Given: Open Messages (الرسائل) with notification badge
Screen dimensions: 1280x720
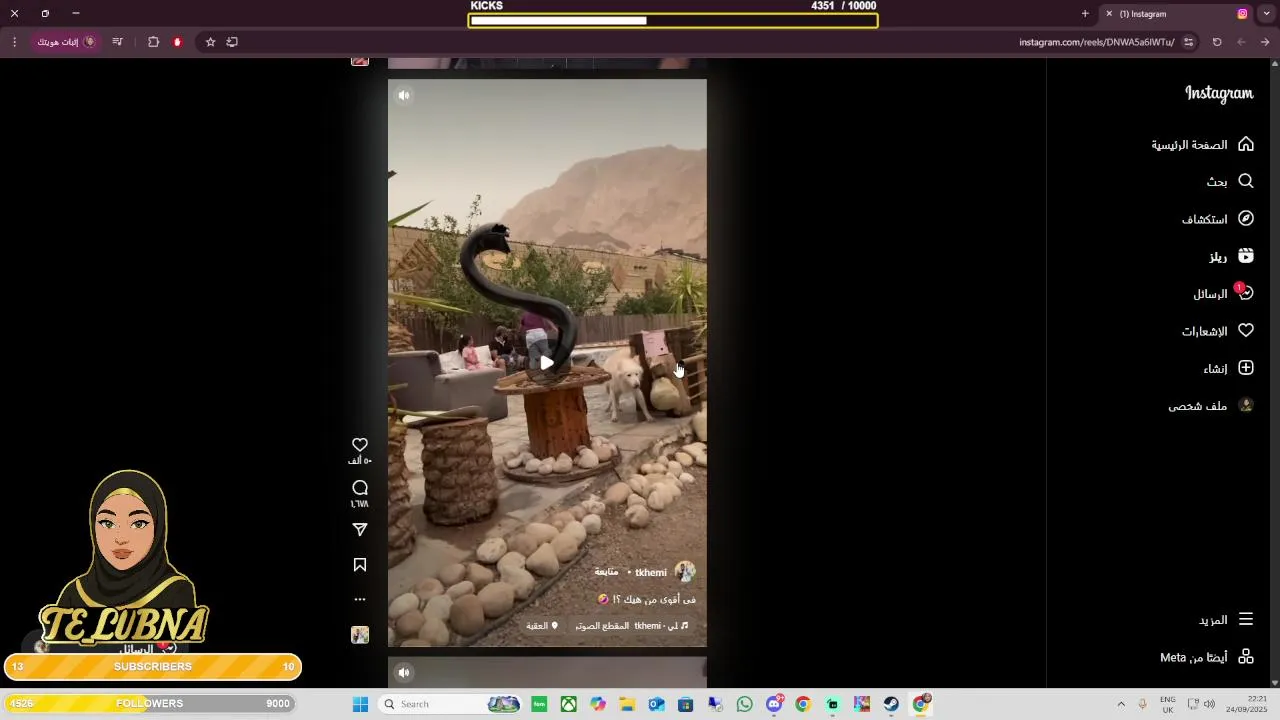Looking at the screenshot, I should coord(1223,293).
